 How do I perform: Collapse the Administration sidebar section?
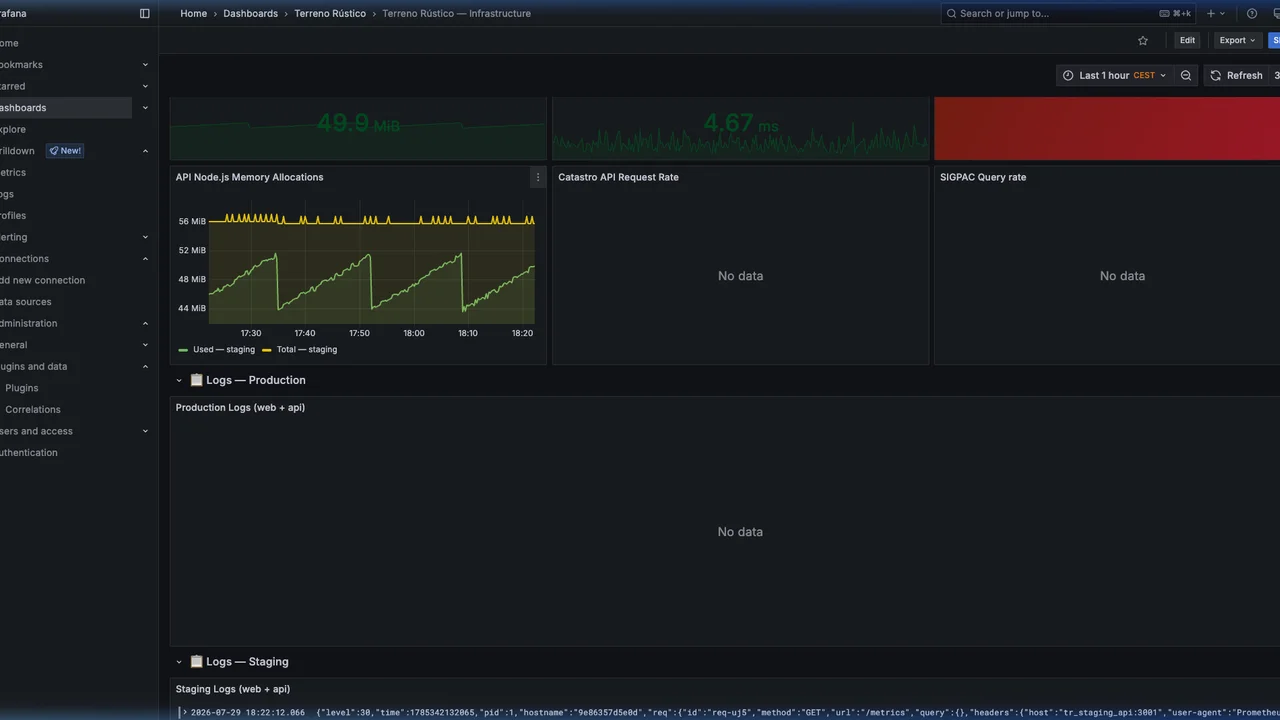145,324
